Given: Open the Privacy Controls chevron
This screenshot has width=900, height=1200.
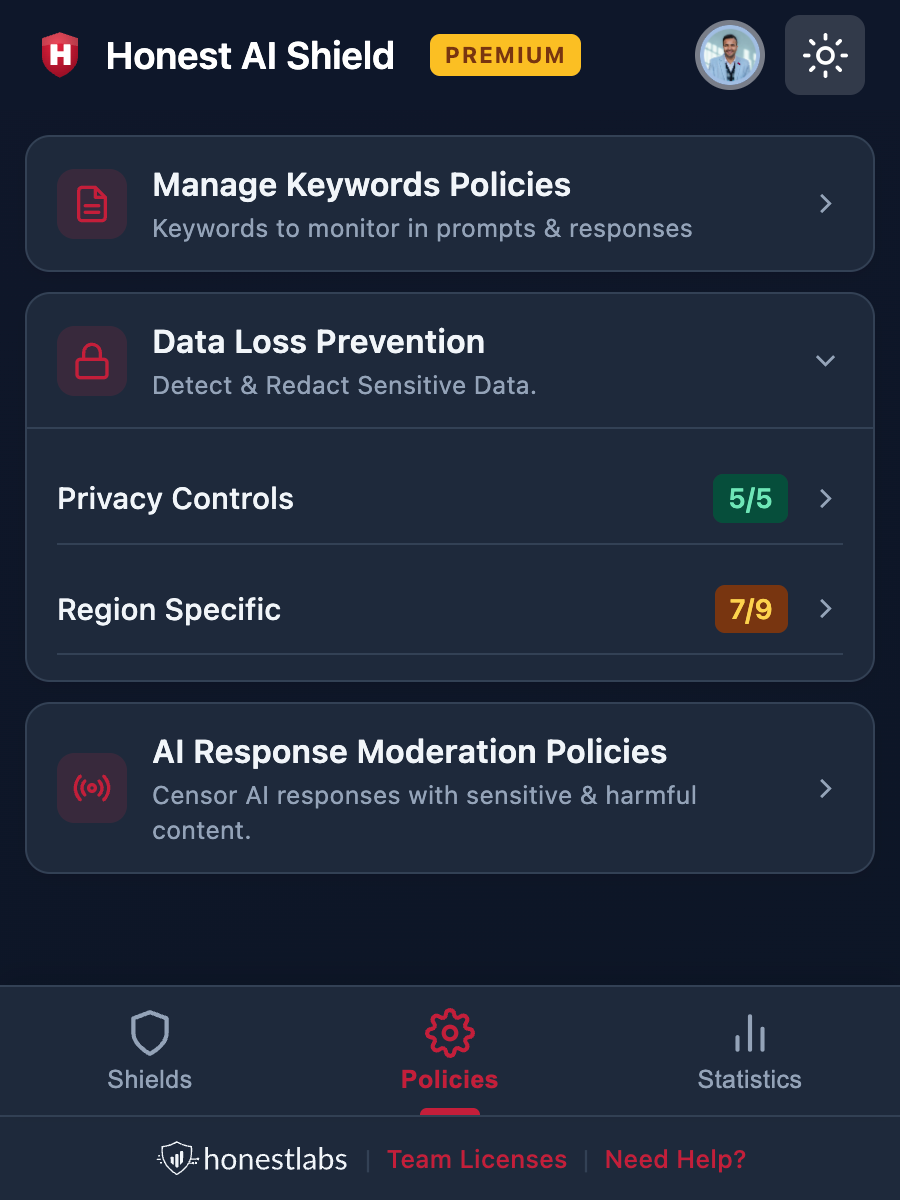Looking at the screenshot, I should click(826, 499).
